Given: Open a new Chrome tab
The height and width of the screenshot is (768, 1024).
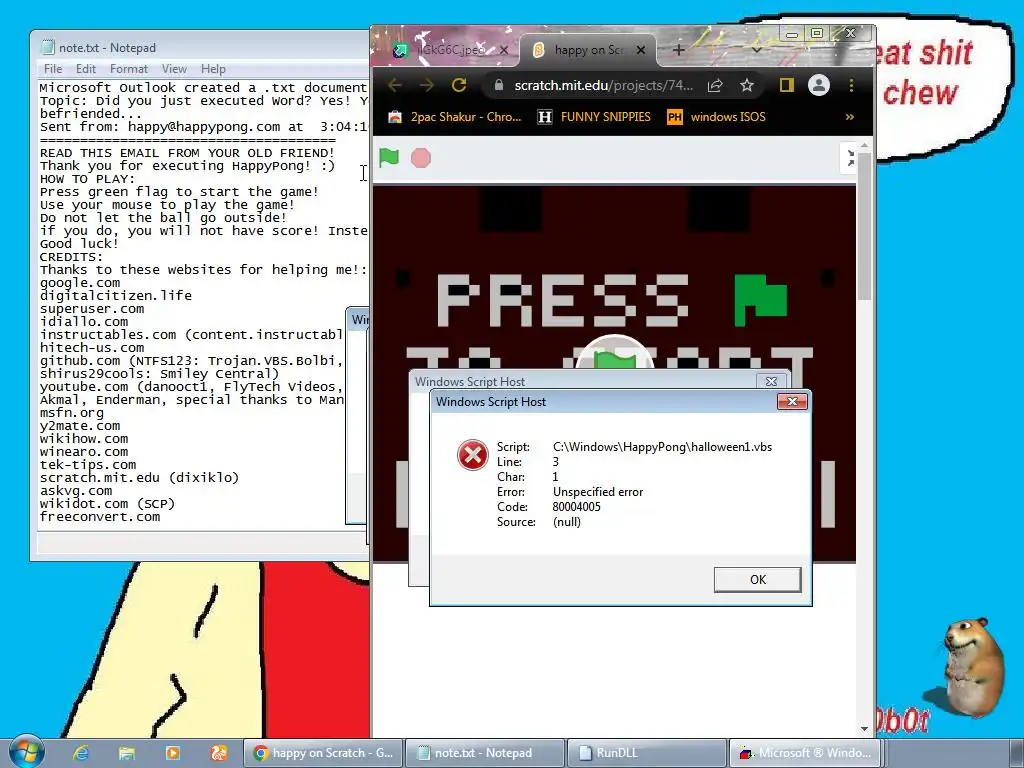Looking at the screenshot, I should click(679, 50).
